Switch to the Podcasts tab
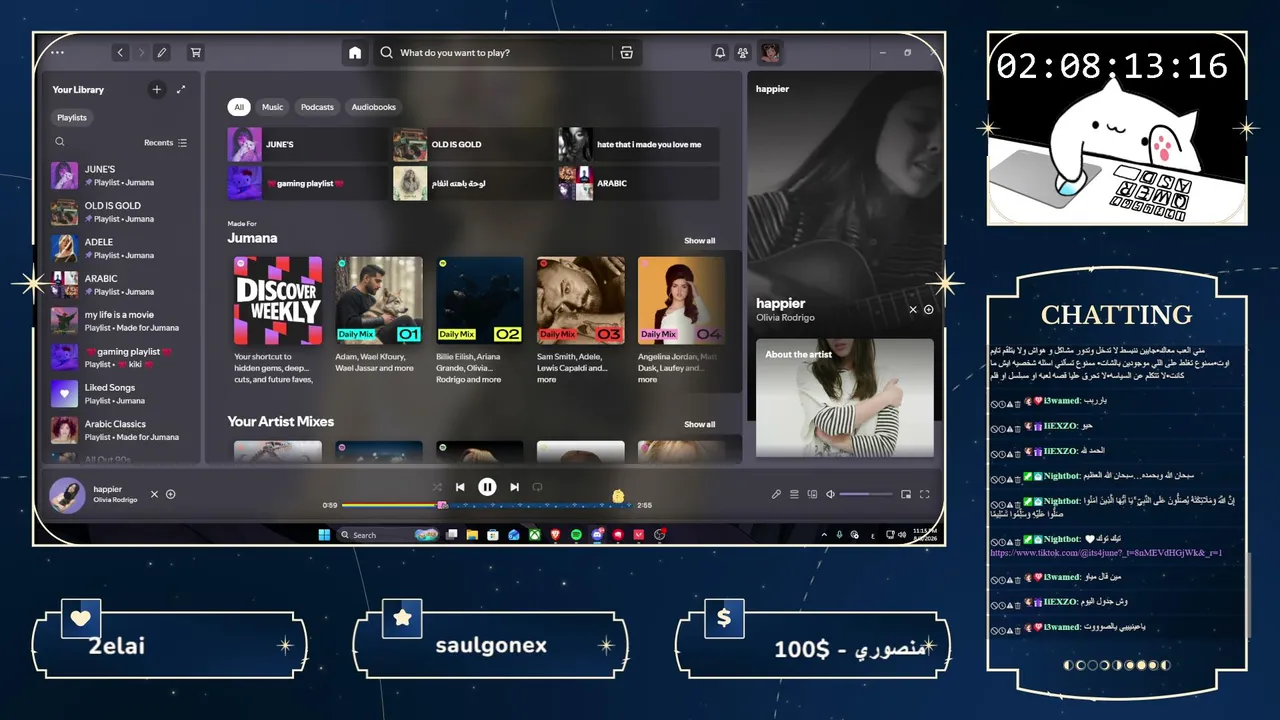The height and width of the screenshot is (720, 1280). (317, 107)
